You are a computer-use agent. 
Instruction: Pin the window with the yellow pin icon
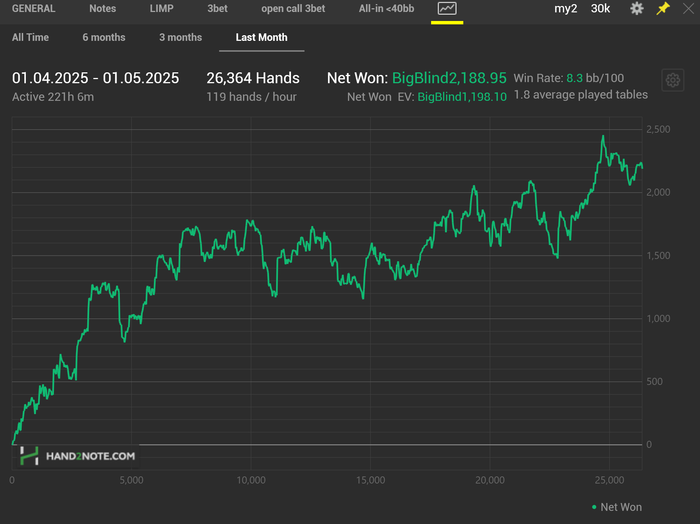coord(663,8)
